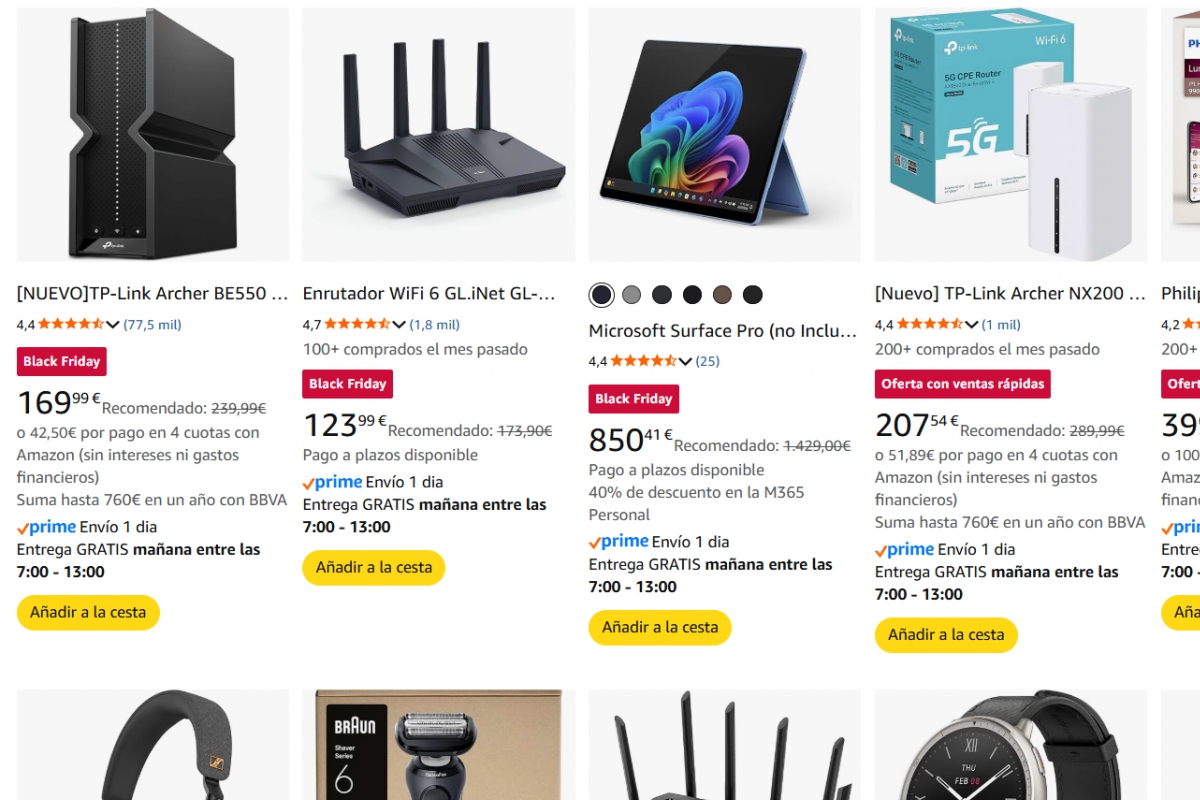The width and height of the screenshot is (1200, 800).
Task: Click the Prime icon on the Surface Pro card
Action: [x=618, y=540]
